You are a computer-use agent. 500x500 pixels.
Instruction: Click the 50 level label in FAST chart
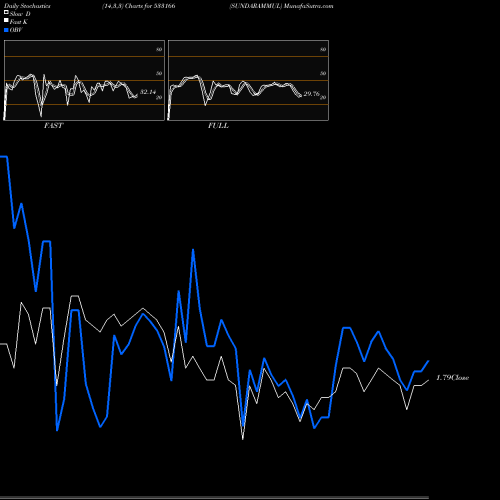159,73
